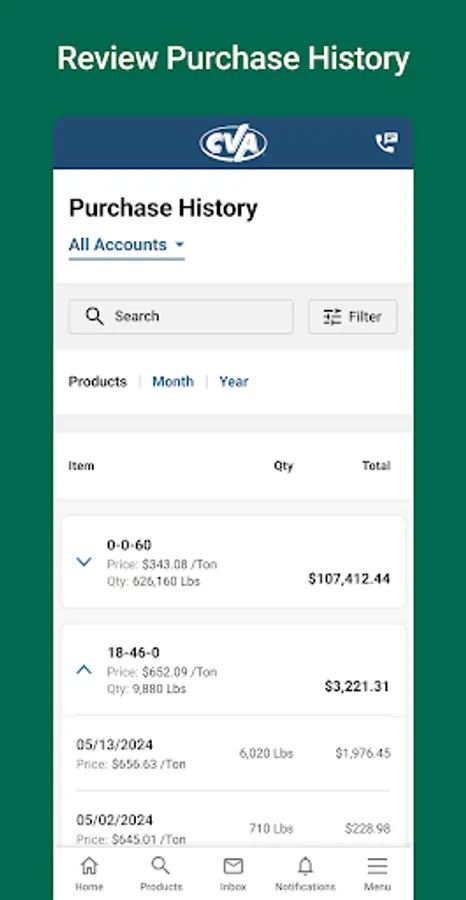Viewport: 466px width, 900px height.
Task: Click the 6,020 Lbs quantity value
Action: click(266, 753)
